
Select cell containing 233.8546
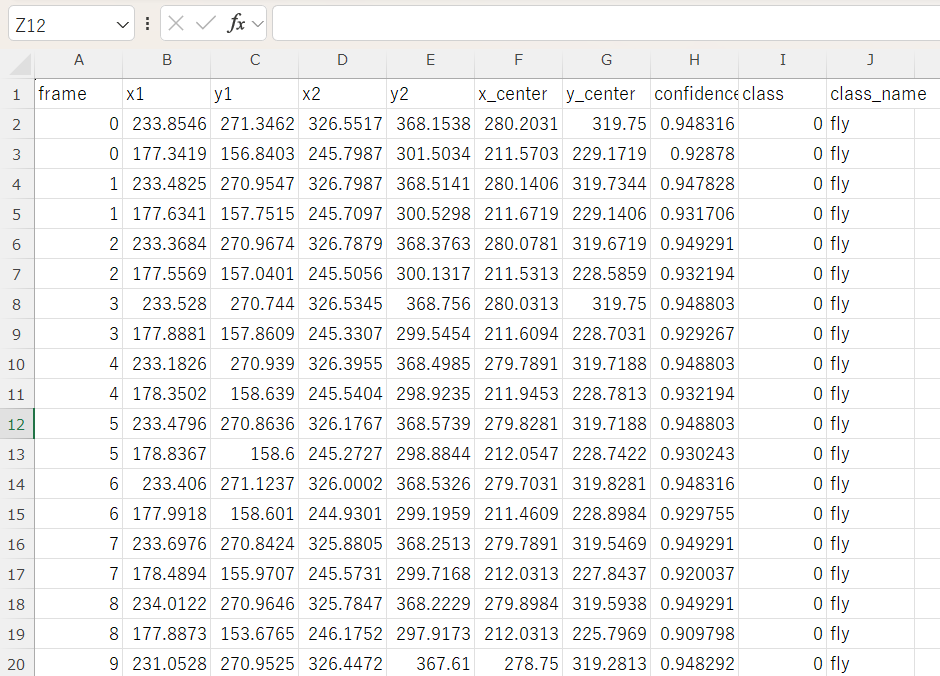[x=166, y=124]
